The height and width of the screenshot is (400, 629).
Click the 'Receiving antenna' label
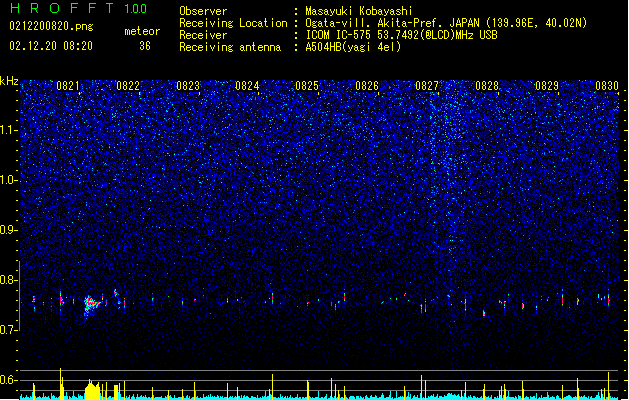230,47
